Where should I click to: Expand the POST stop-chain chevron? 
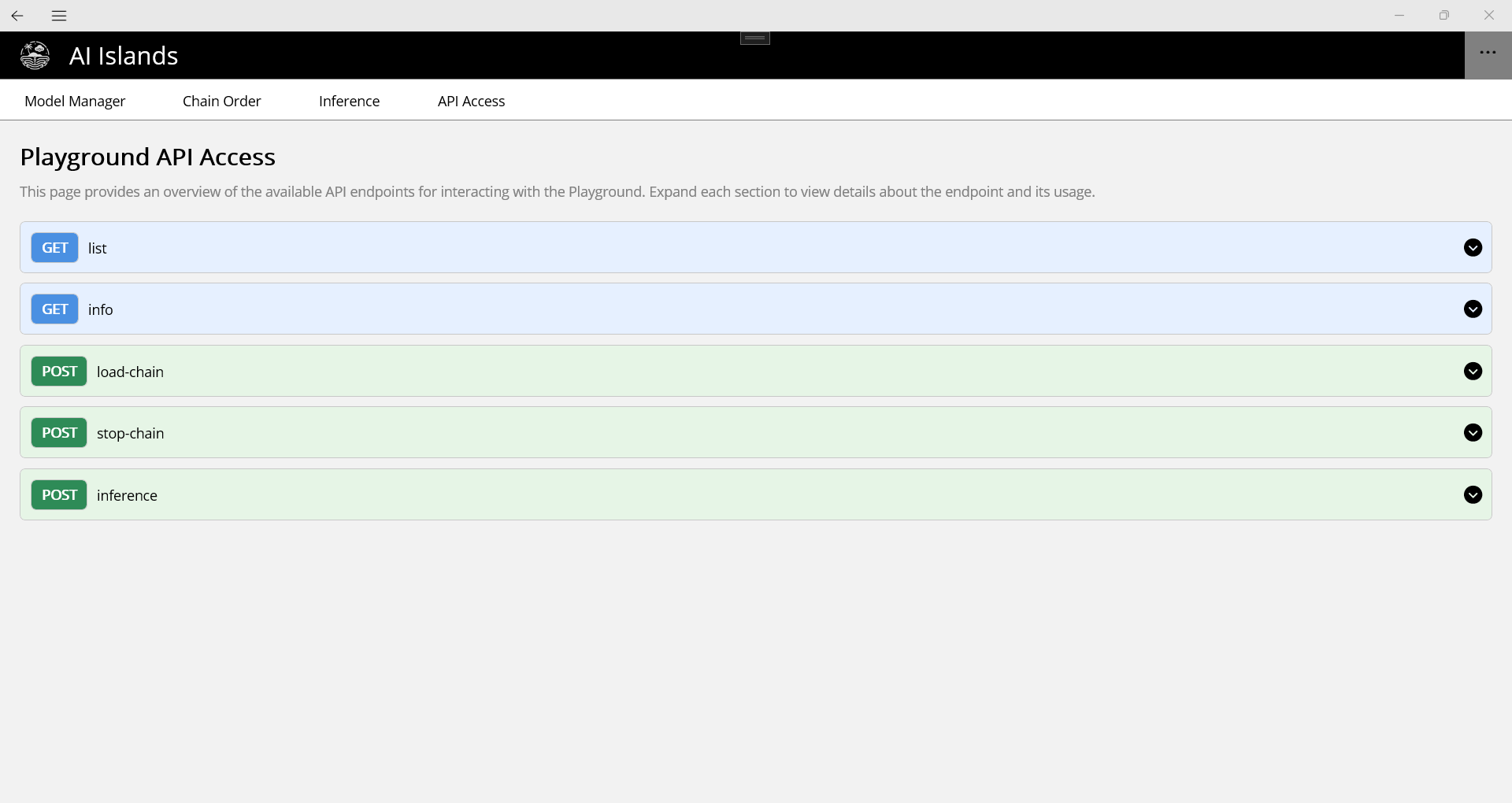(x=1473, y=432)
